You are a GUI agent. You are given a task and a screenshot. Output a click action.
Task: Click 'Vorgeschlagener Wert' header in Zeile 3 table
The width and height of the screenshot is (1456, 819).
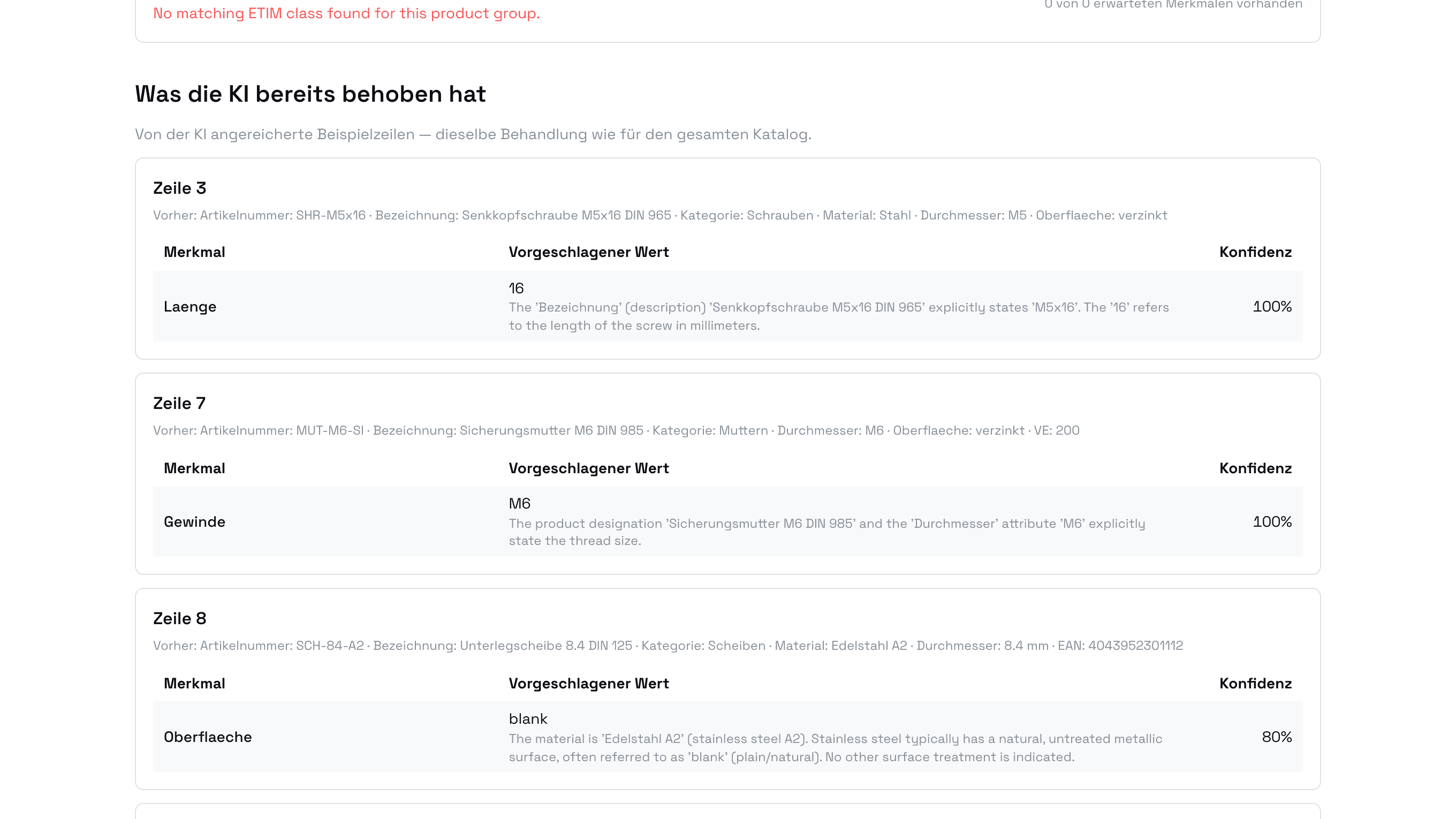coord(588,252)
